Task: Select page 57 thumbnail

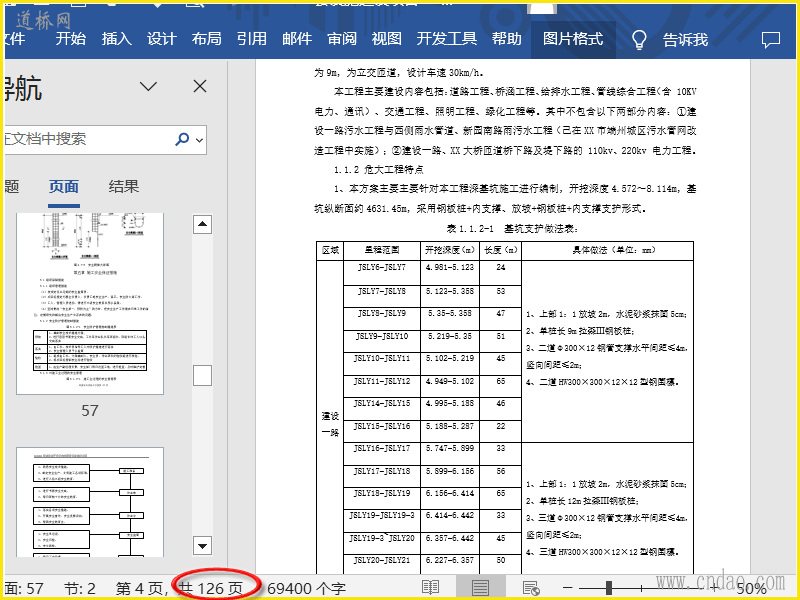Action: point(90,304)
